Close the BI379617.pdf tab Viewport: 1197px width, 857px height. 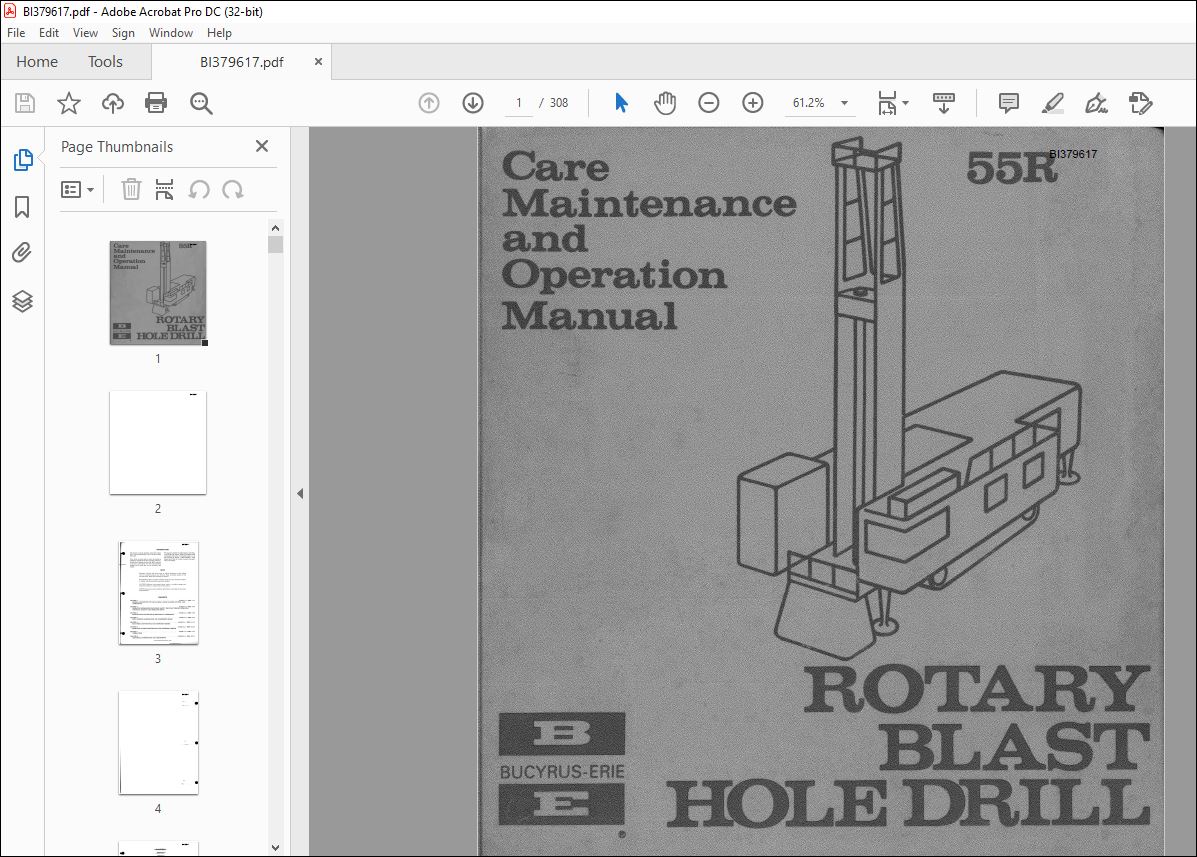click(x=318, y=62)
